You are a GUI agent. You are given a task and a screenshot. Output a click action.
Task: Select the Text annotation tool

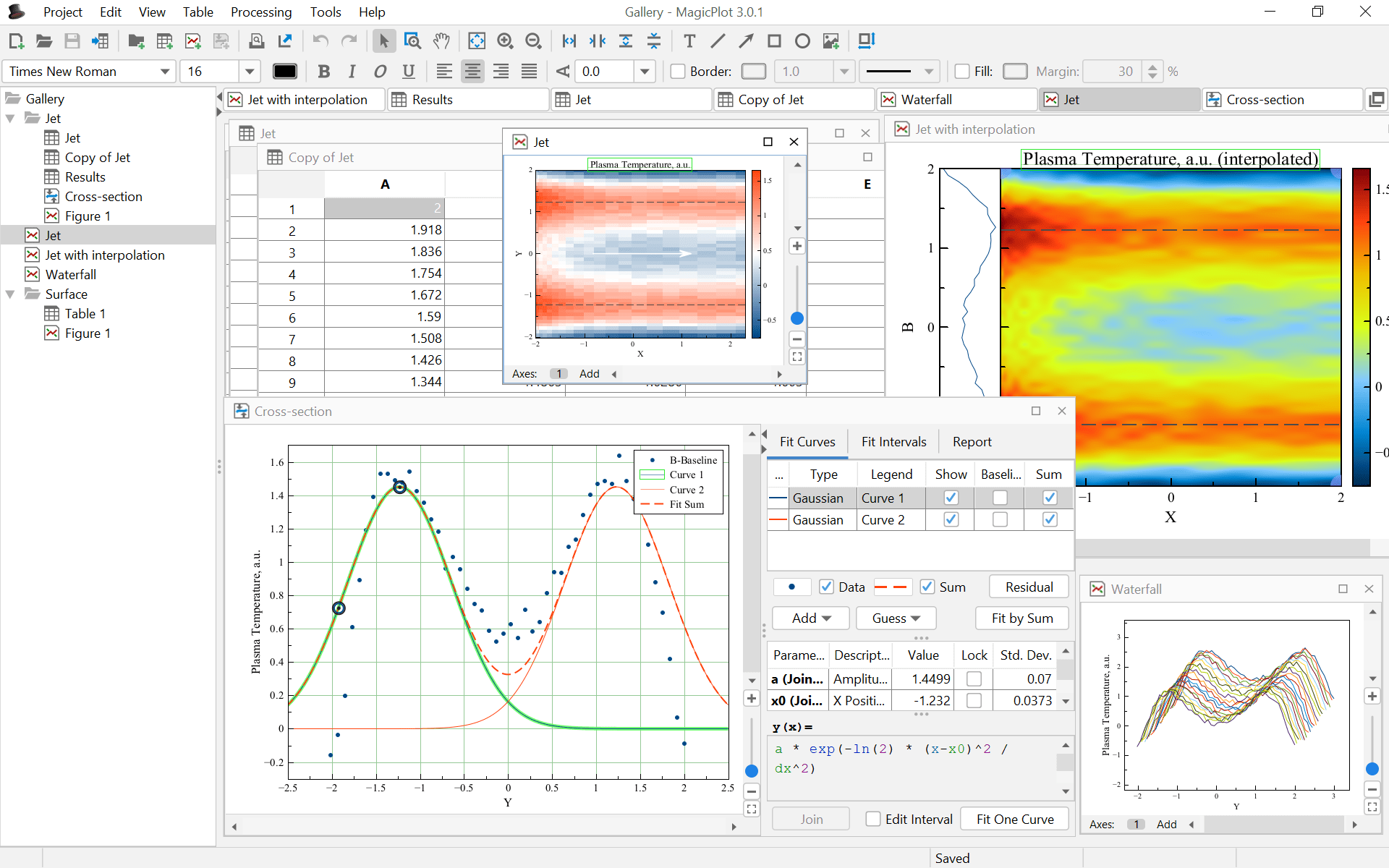pos(689,41)
